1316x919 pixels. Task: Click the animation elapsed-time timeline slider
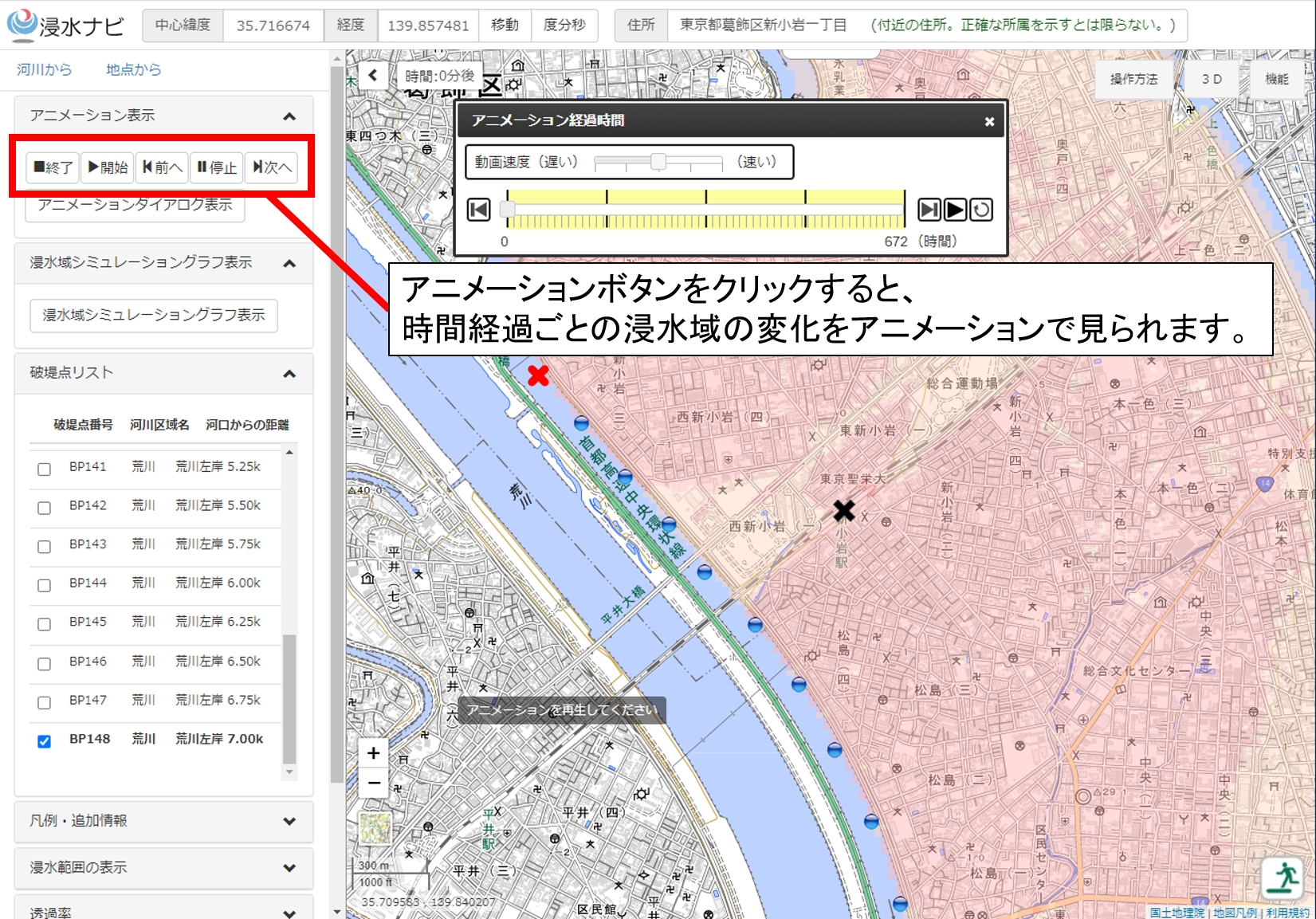pyautogui.click(x=705, y=210)
